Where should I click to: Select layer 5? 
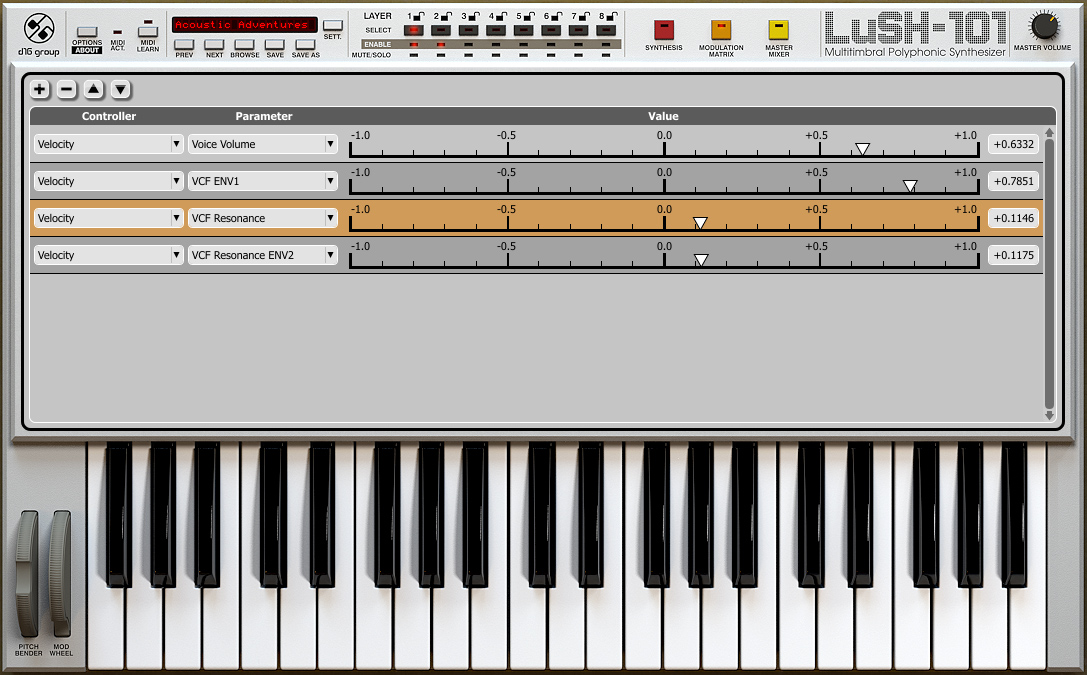(x=523, y=30)
